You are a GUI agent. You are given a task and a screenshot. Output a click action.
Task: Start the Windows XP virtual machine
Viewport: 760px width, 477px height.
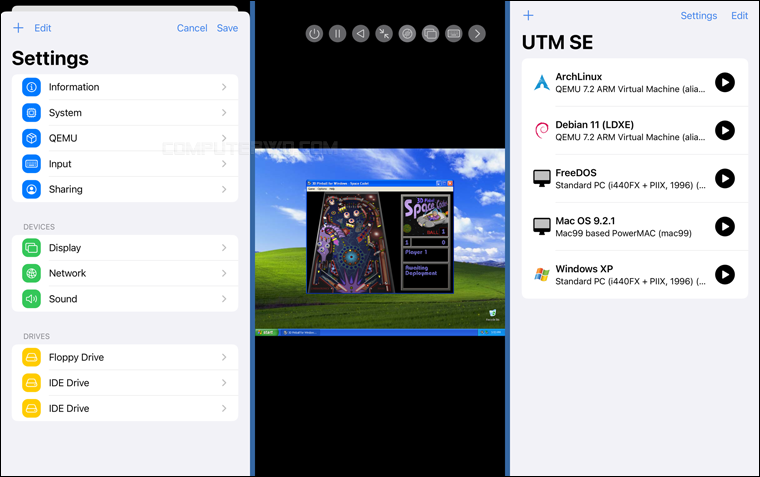coord(725,274)
